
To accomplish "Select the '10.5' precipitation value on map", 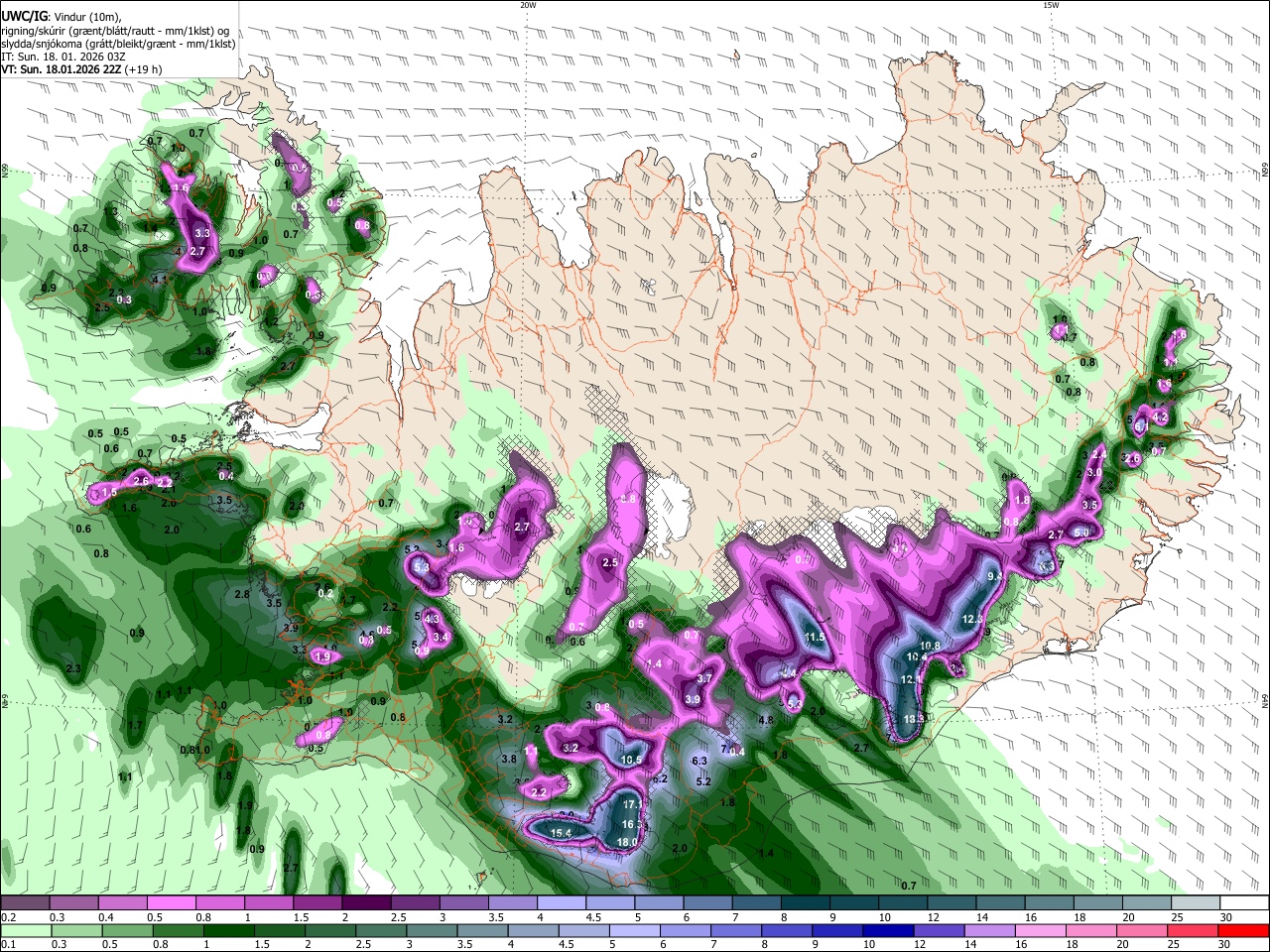I will pos(631,761).
